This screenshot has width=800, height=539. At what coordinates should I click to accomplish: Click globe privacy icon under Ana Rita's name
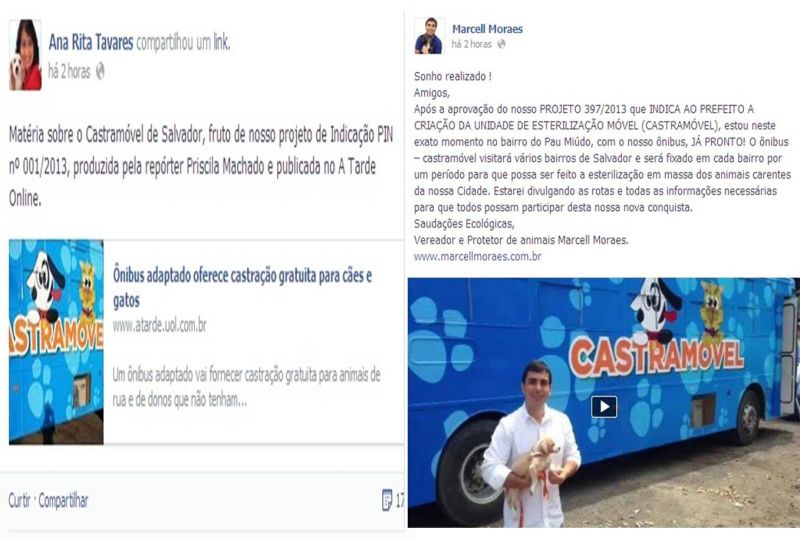(x=101, y=71)
